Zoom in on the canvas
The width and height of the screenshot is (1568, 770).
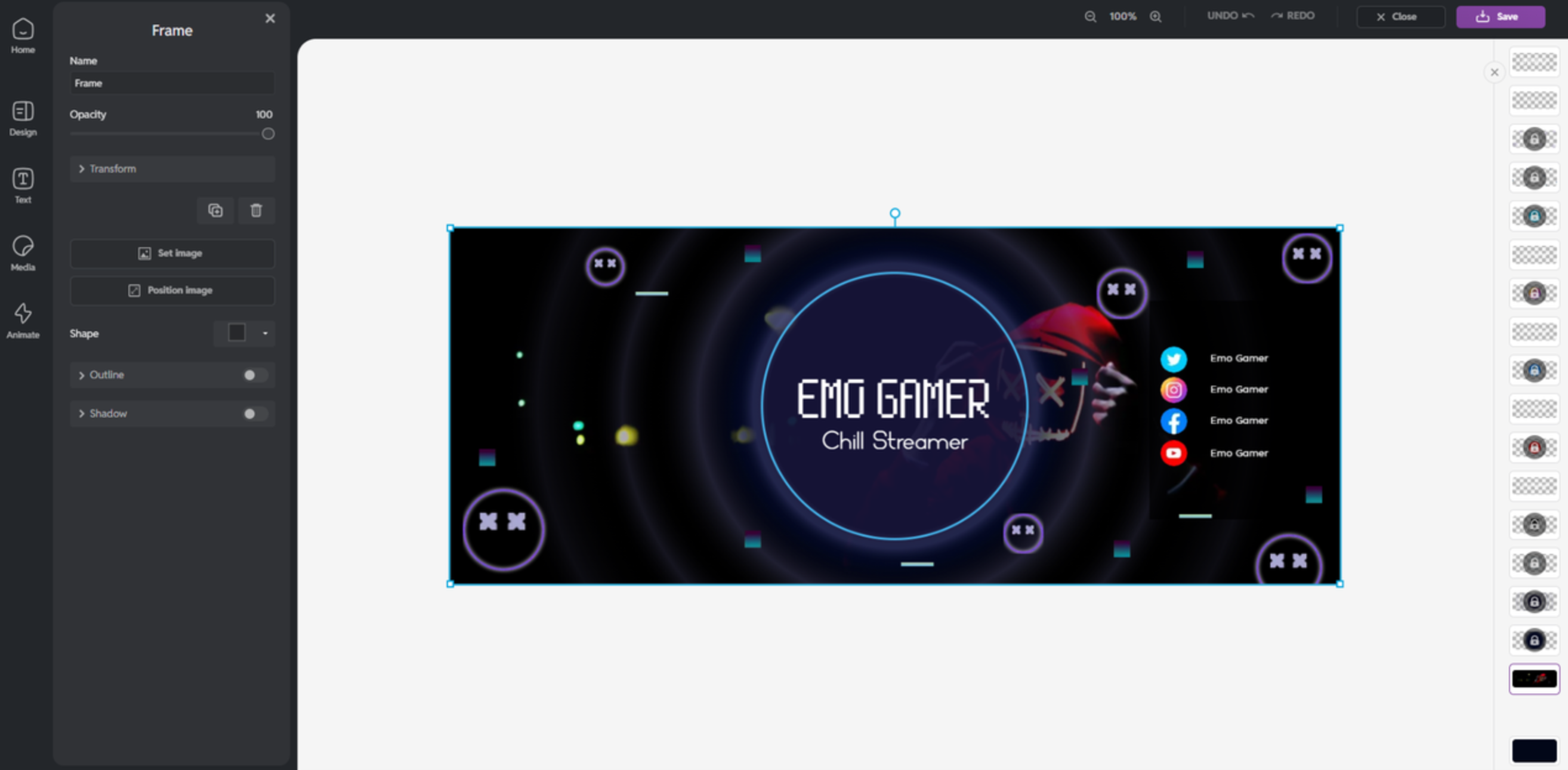(1156, 17)
